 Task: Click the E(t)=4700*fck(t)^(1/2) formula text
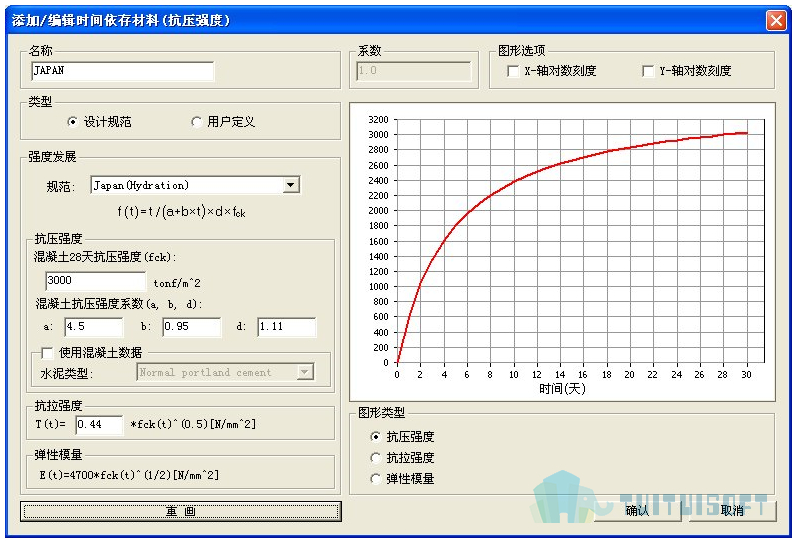pos(129,475)
